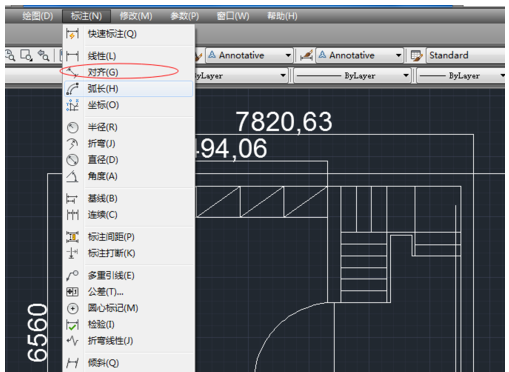This screenshot has height=372, width=509.
Task: Open the Standard table style dropdown
Action: pos(467,55)
